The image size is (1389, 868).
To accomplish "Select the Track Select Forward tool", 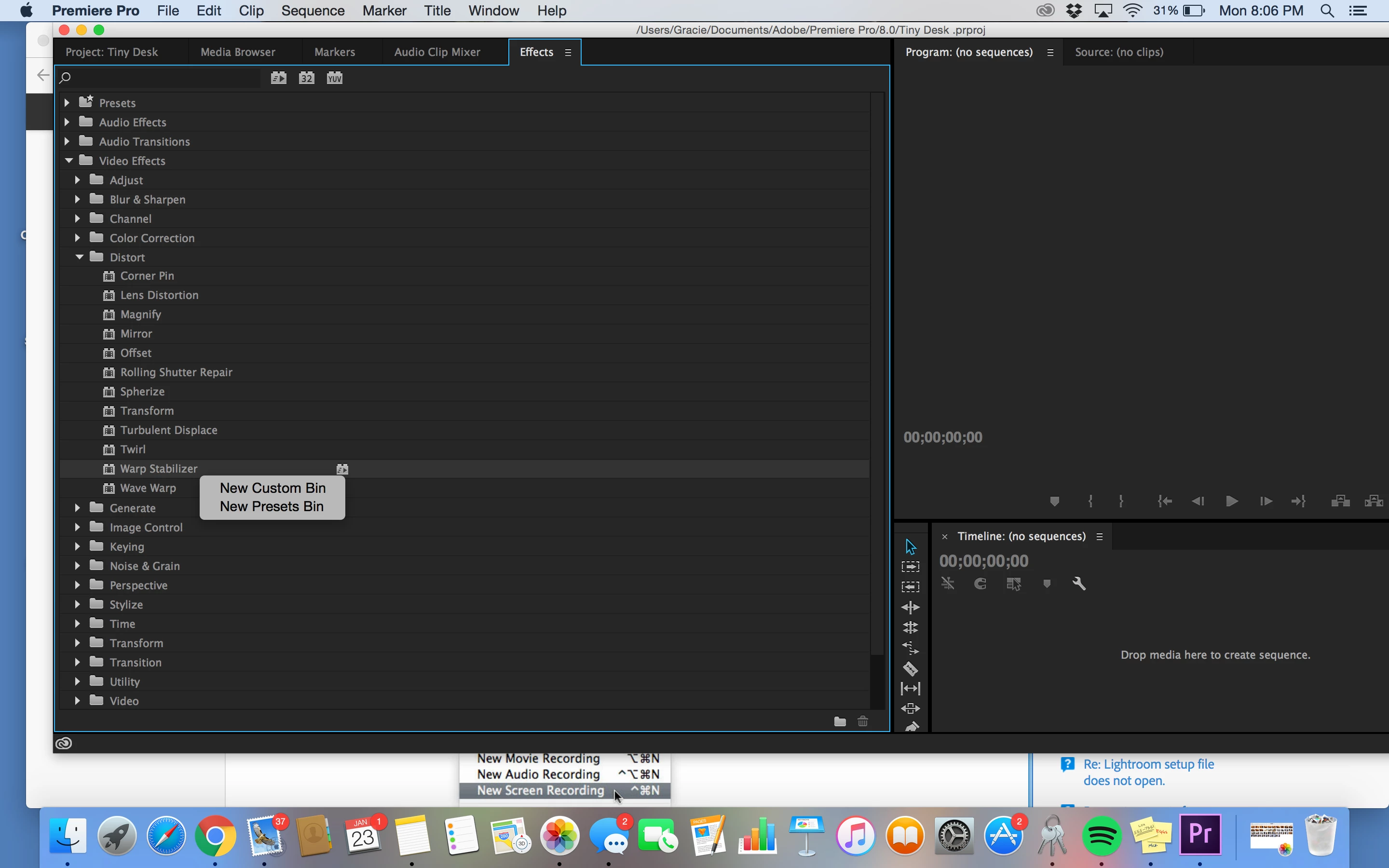I will point(910,567).
